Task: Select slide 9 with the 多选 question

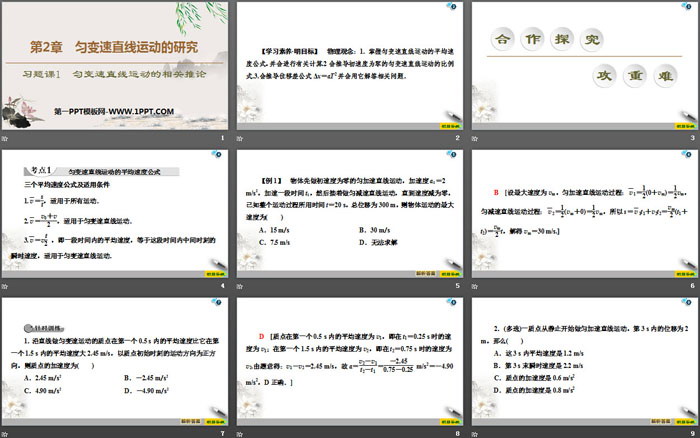Action: tap(582, 362)
